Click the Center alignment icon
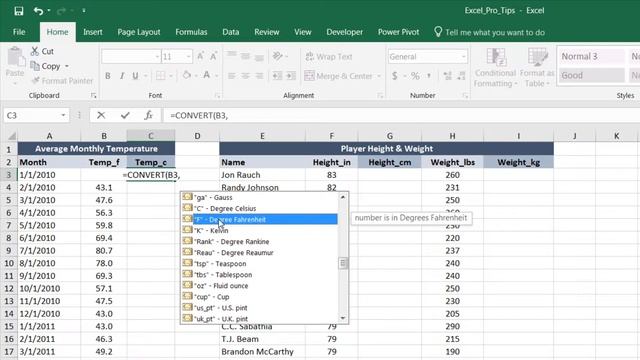This screenshot has width=640, height=360. tap(245, 76)
